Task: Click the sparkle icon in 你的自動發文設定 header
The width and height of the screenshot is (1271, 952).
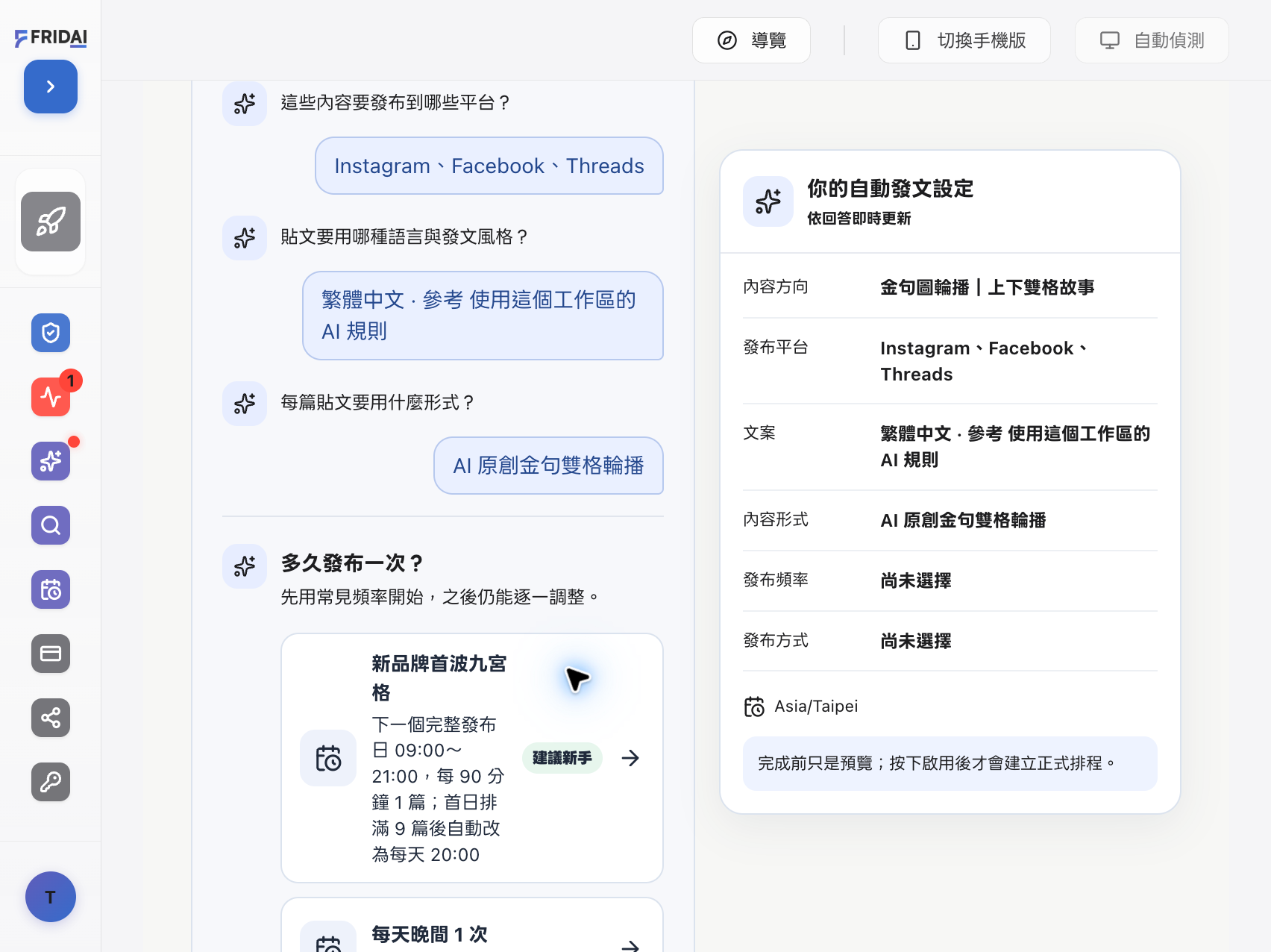Action: [x=768, y=201]
